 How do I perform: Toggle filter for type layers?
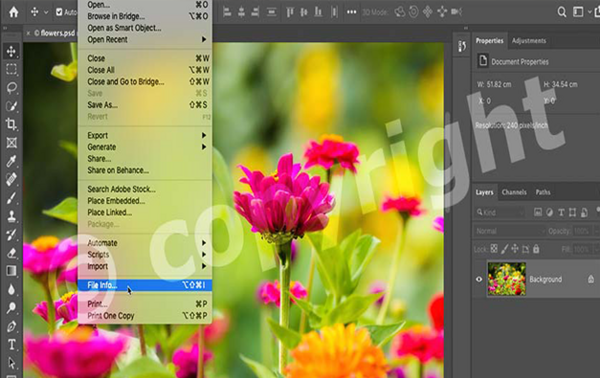click(x=561, y=212)
